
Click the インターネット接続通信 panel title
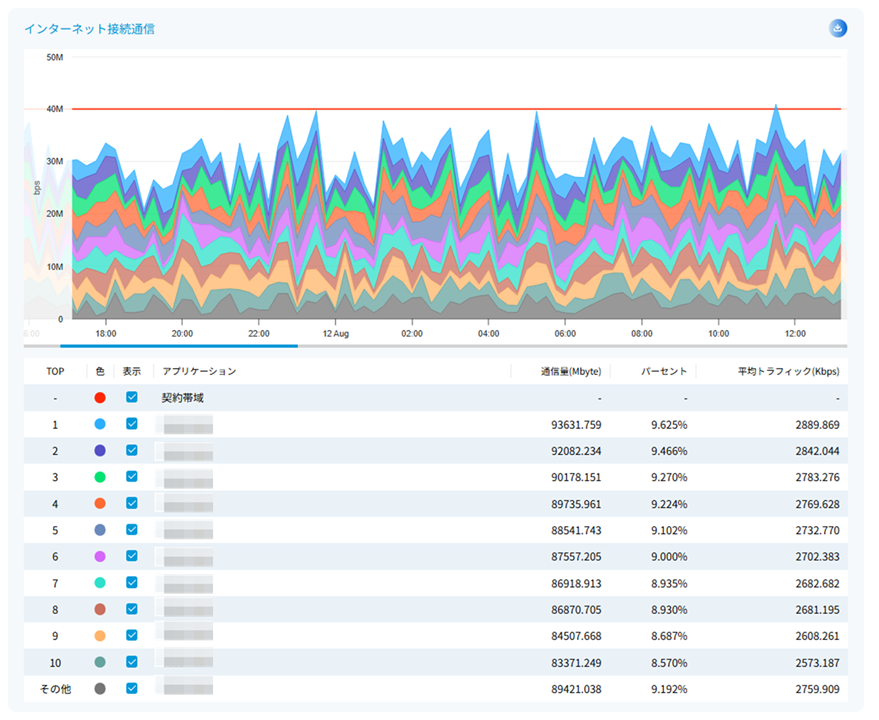[x=89, y=29]
